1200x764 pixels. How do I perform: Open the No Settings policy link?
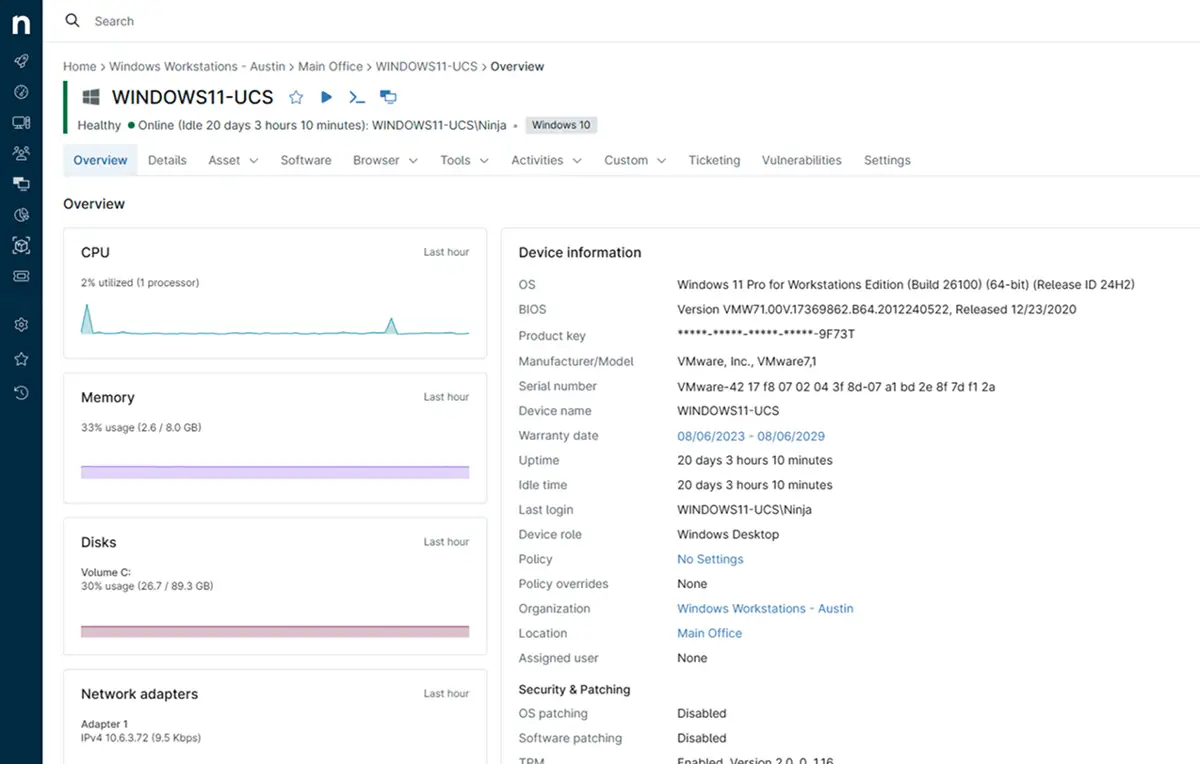point(710,559)
